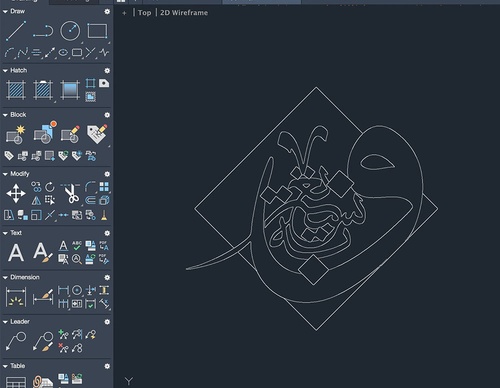Open the Leader section gear settings
Viewport: 500px width, 388px height.
[107, 322]
